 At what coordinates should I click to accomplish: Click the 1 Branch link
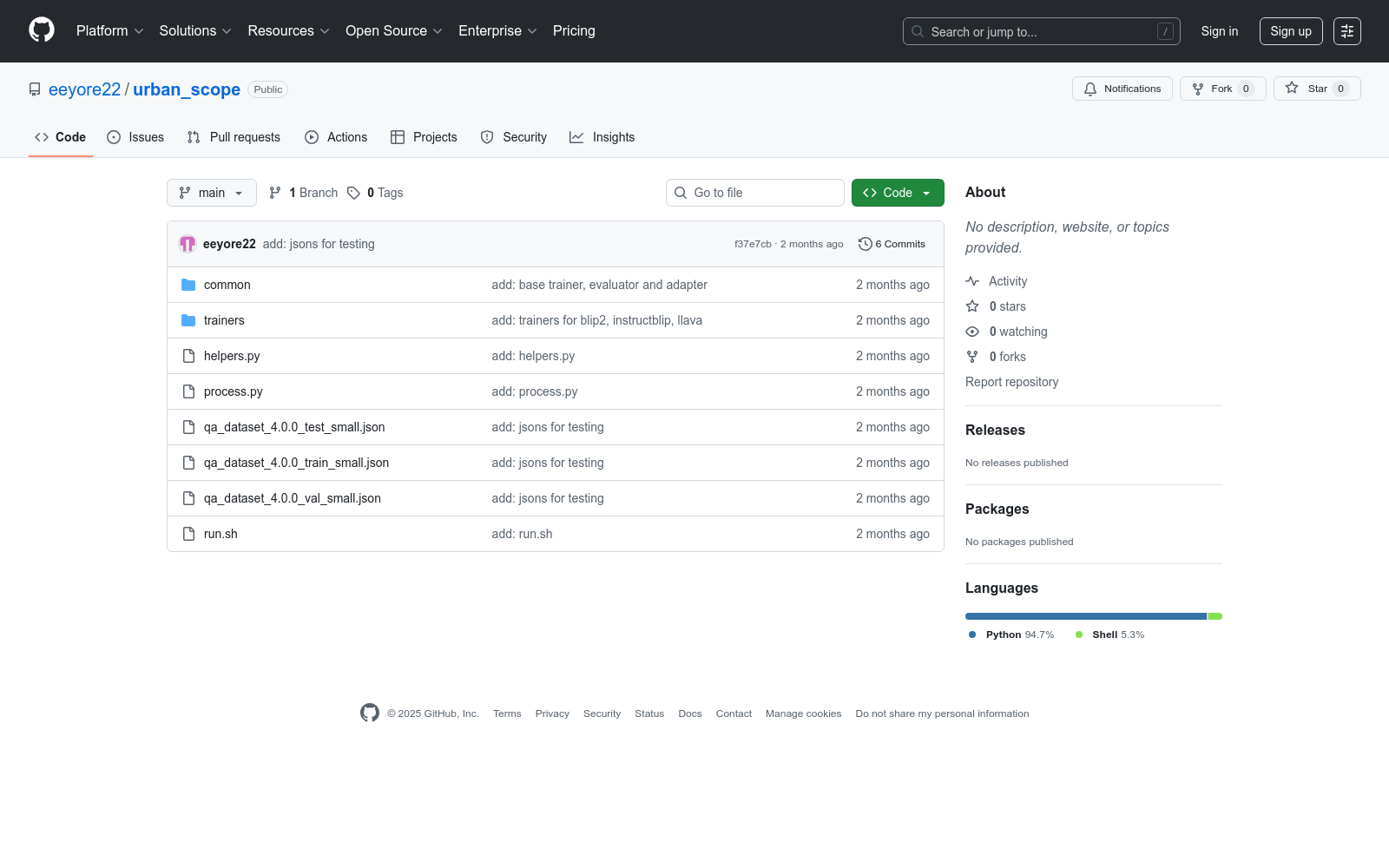coord(303,193)
